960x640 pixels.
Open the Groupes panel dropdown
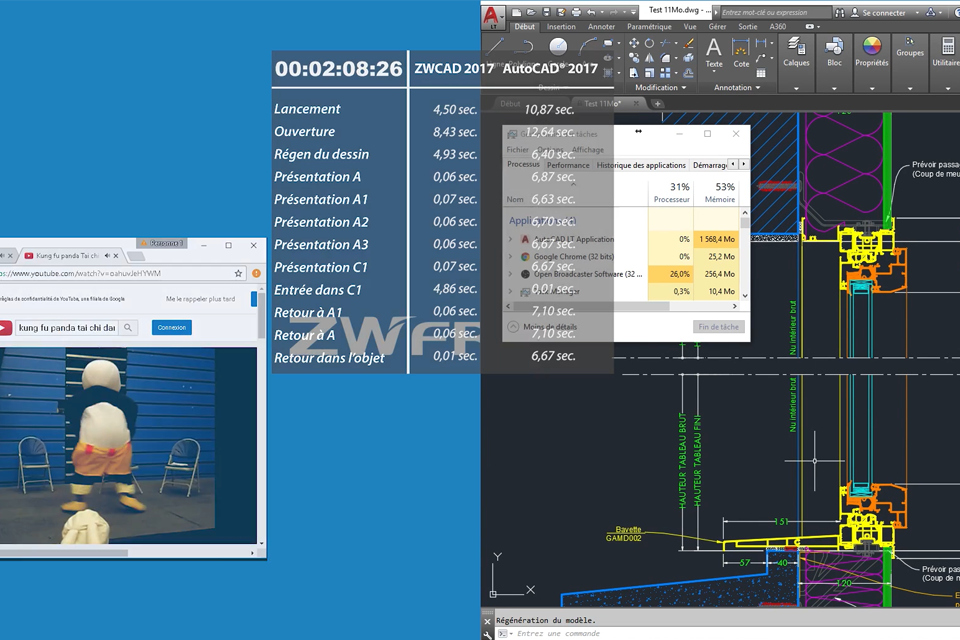coord(910,88)
